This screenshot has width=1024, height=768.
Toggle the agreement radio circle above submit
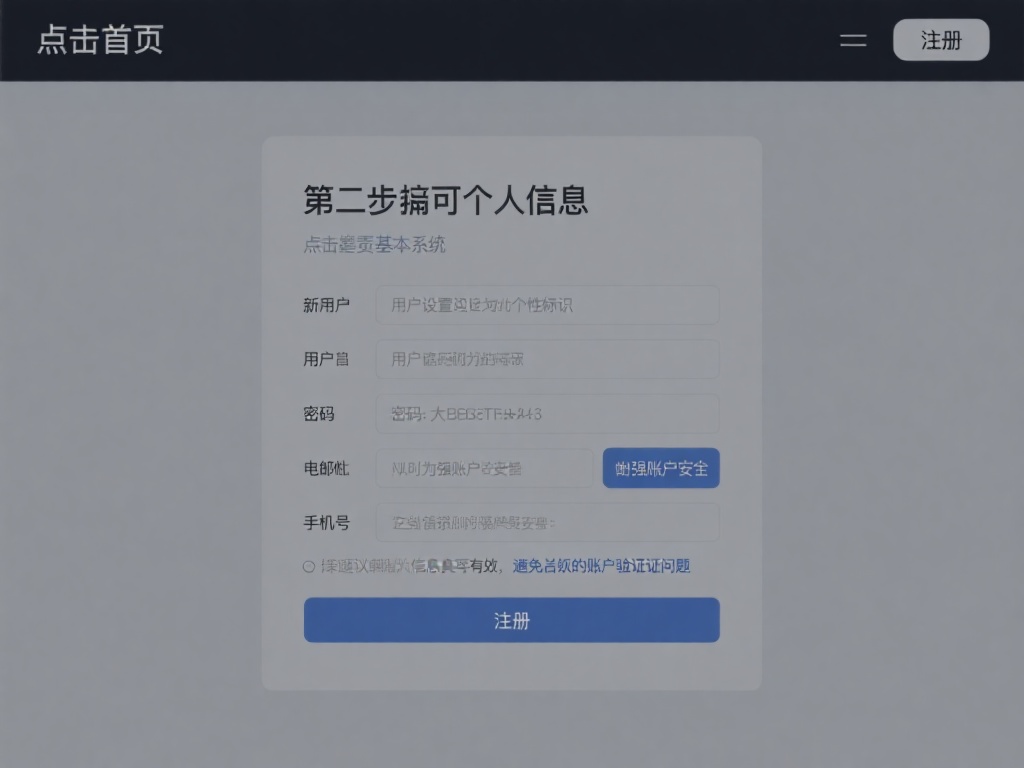(309, 566)
